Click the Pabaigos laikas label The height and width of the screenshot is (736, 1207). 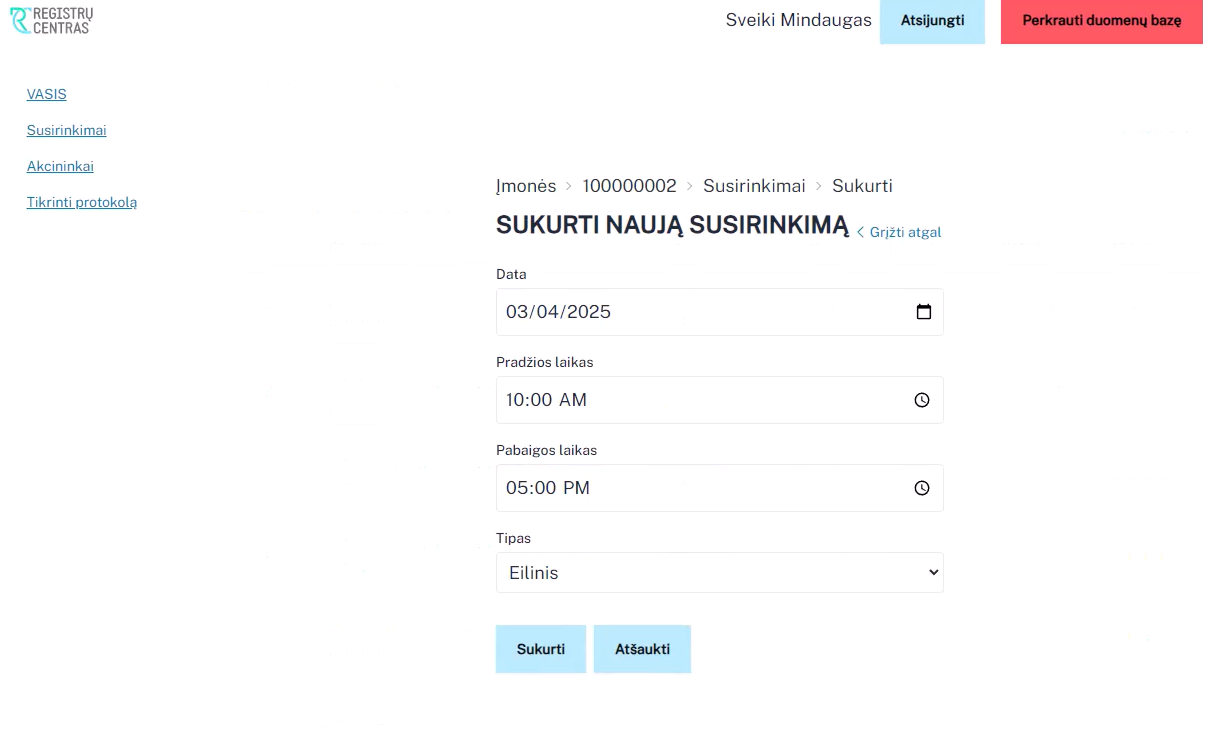547,450
